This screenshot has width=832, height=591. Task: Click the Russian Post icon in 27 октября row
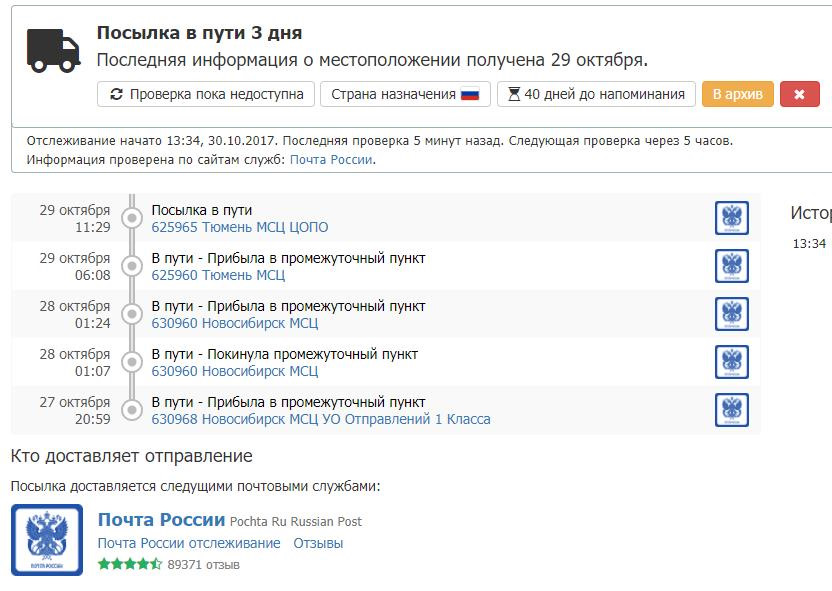[732, 410]
